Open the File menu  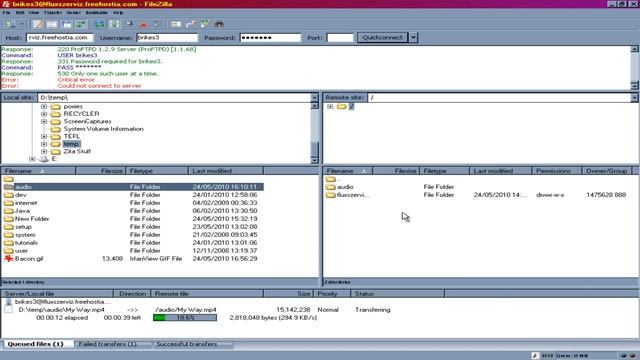click(x=7, y=13)
